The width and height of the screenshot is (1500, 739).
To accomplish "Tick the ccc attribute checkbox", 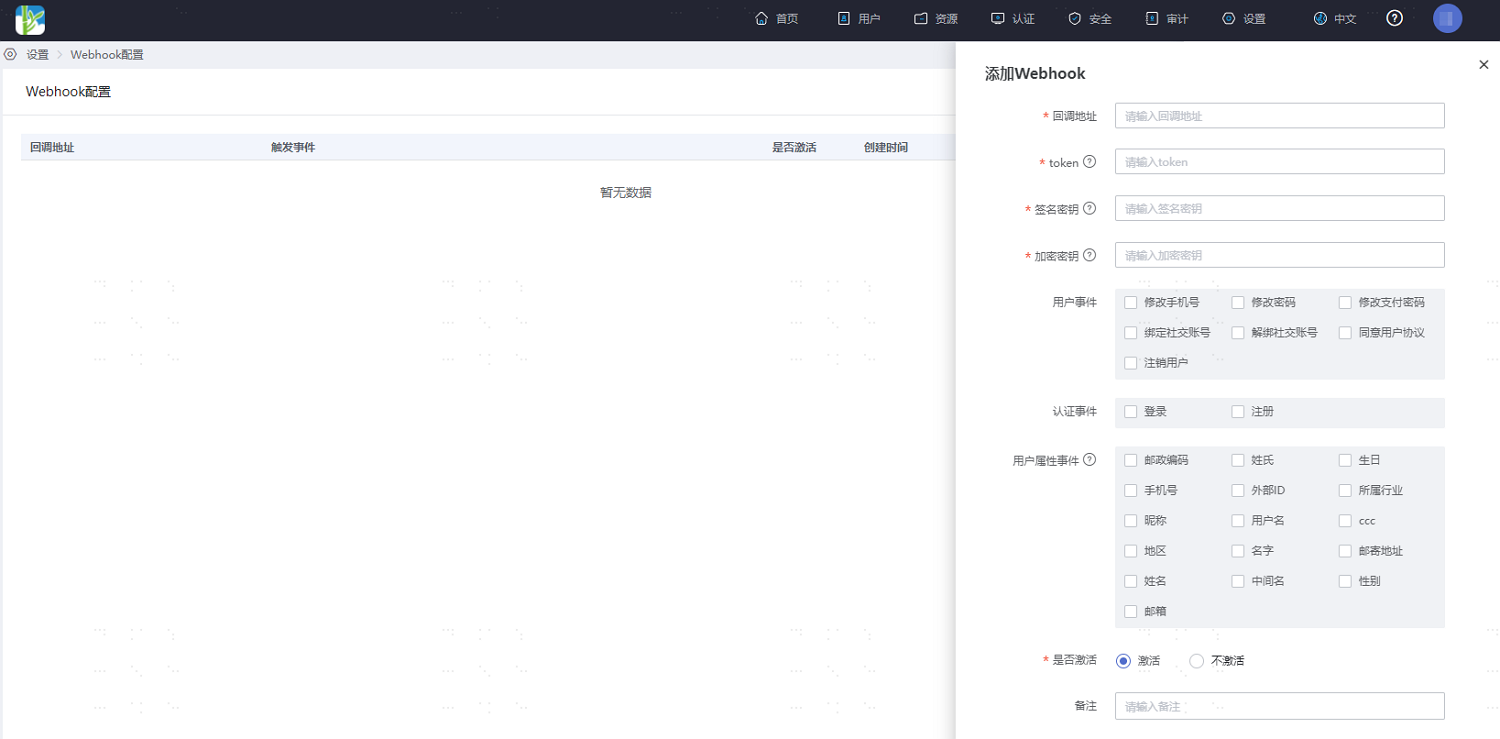I will tap(1345, 521).
